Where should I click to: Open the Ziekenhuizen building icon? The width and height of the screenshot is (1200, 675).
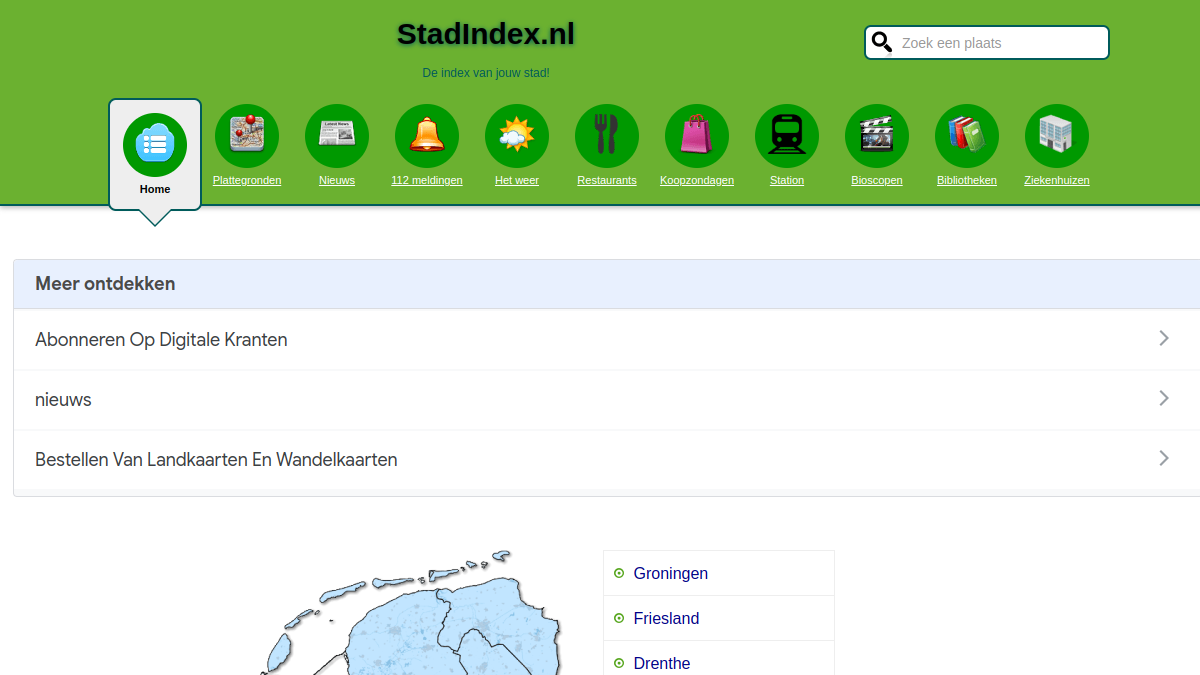tap(1057, 136)
